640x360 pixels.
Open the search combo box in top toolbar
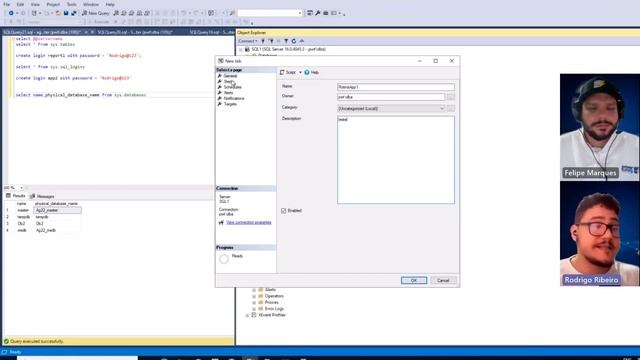[x=269, y=13]
